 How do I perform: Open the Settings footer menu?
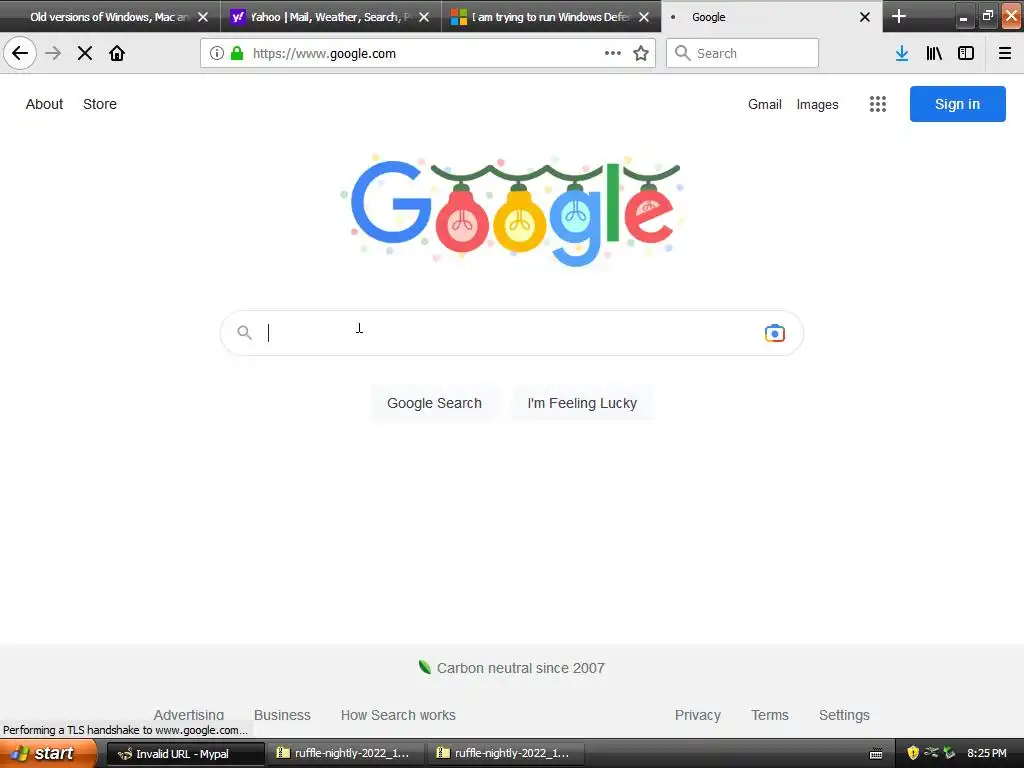(844, 714)
